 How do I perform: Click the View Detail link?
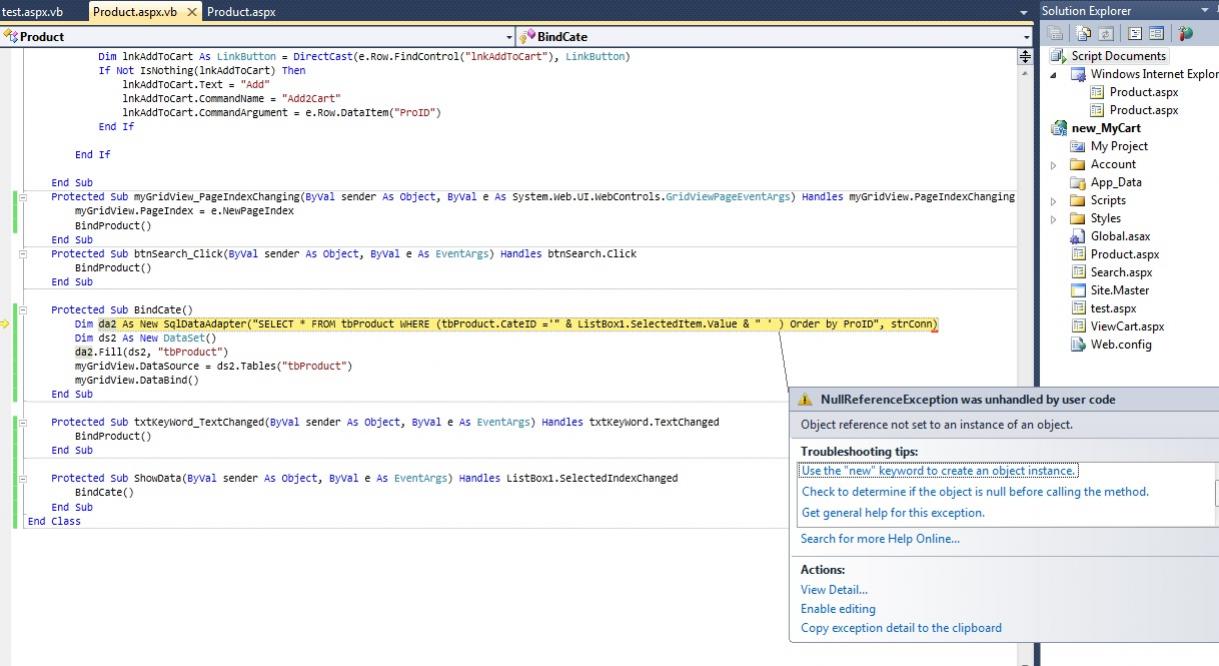tap(834, 590)
